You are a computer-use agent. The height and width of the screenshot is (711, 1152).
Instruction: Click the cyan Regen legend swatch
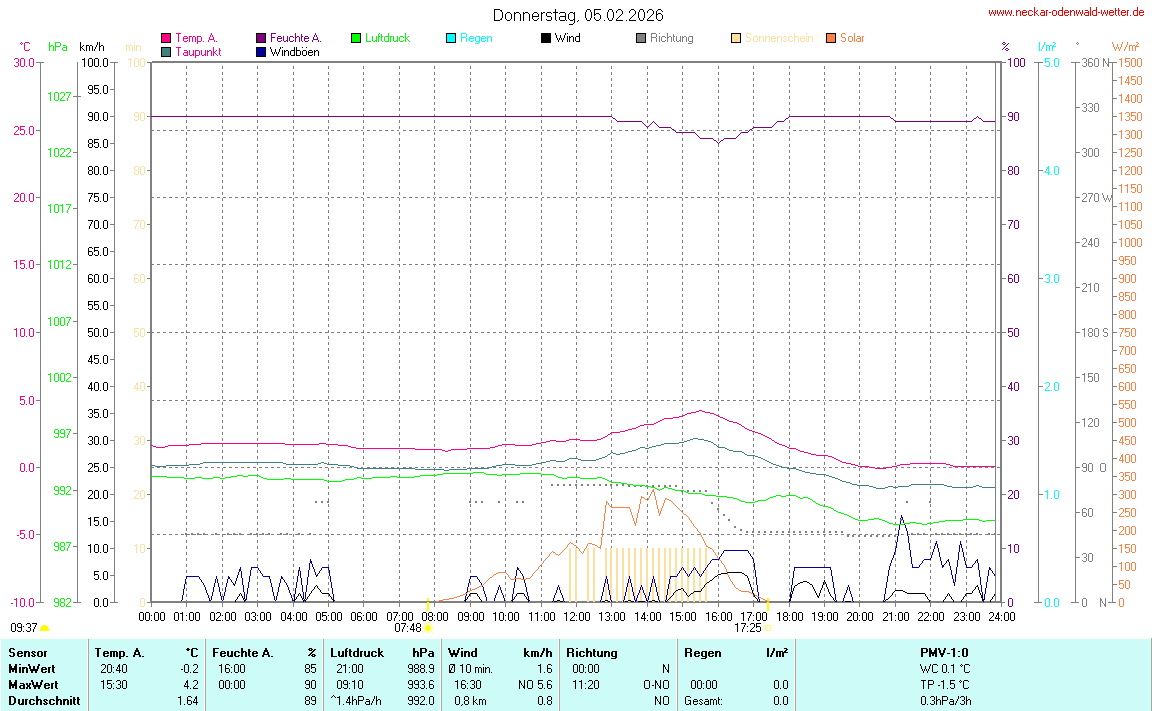tap(451, 38)
